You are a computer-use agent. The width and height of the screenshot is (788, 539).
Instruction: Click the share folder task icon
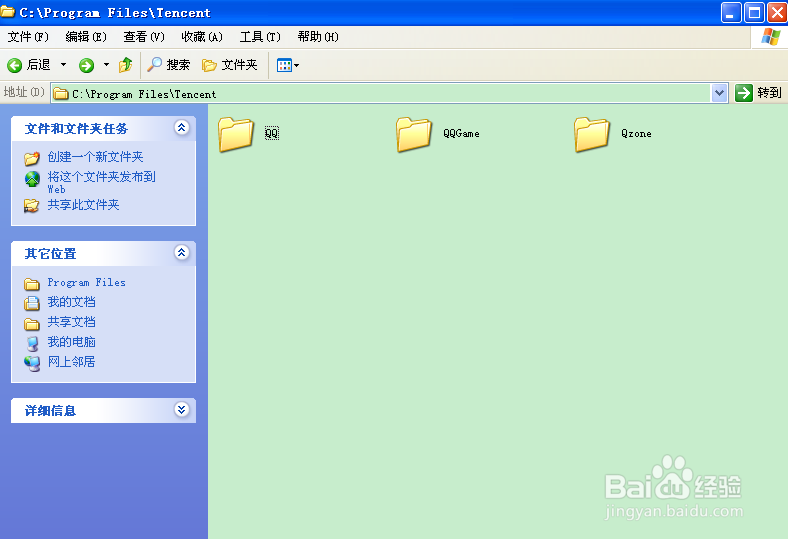[x=32, y=205]
